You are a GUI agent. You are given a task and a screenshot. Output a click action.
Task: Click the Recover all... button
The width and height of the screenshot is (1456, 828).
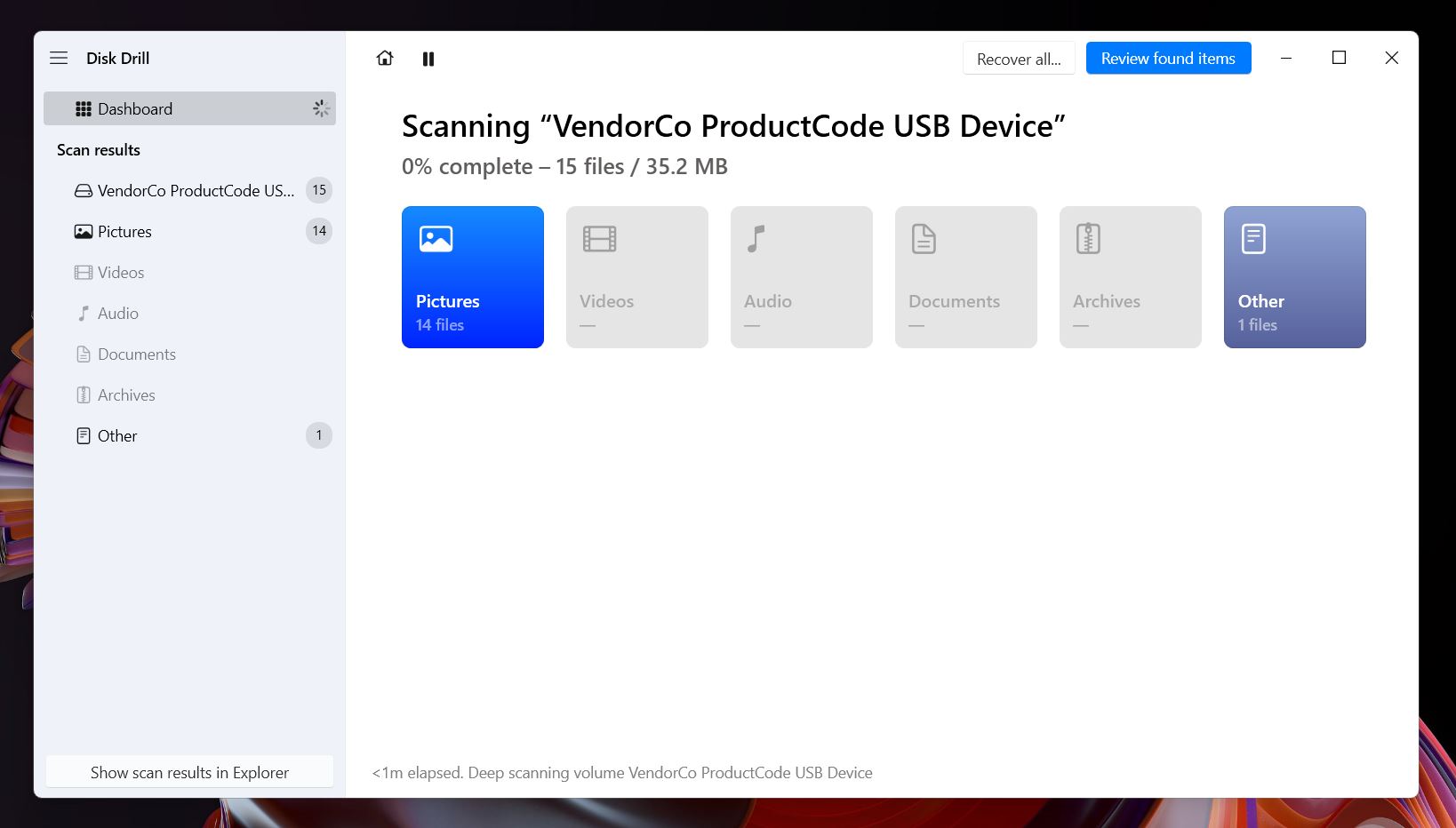coord(1019,59)
